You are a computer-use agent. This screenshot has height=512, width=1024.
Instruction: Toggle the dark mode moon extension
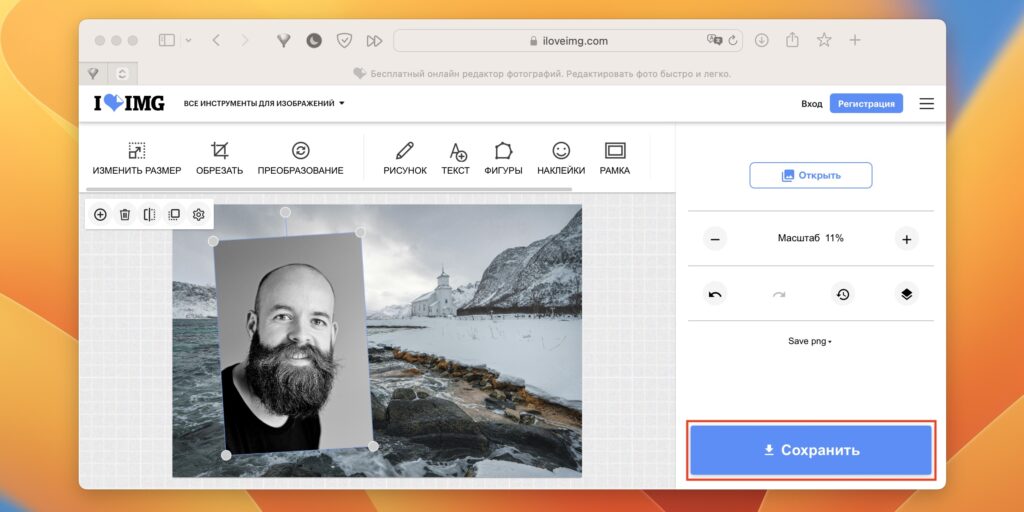point(314,40)
